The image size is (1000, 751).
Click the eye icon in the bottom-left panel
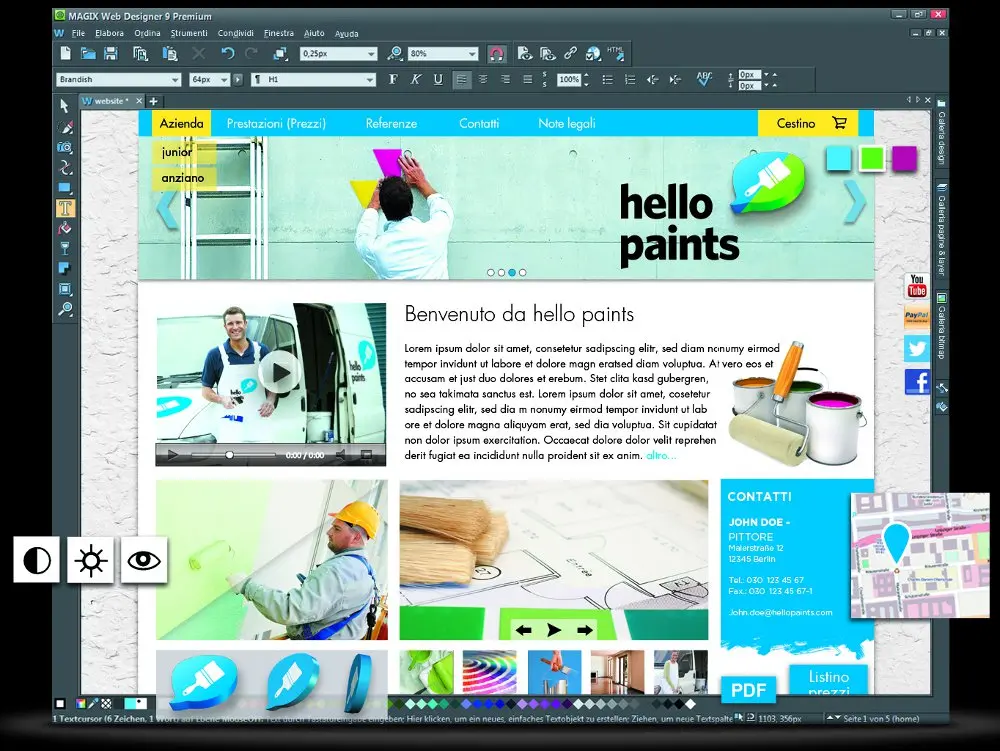click(x=143, y=561)
